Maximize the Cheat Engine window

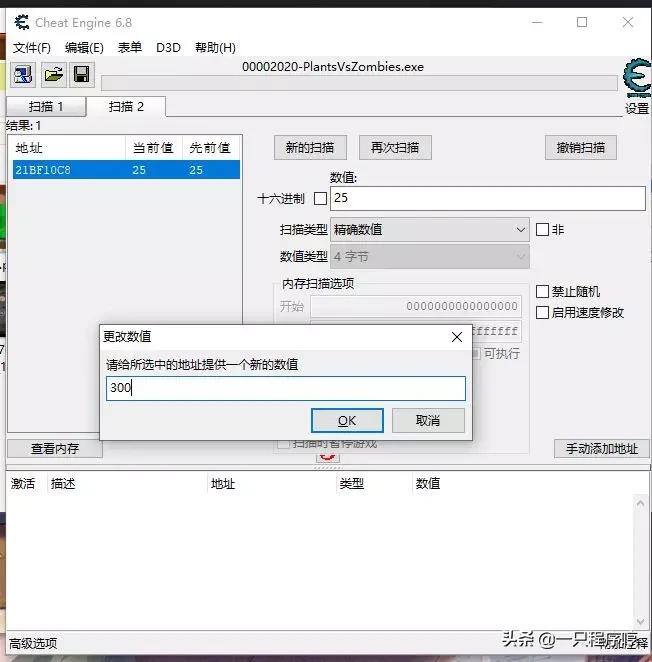pyautogui.click(x=582, y=22)
